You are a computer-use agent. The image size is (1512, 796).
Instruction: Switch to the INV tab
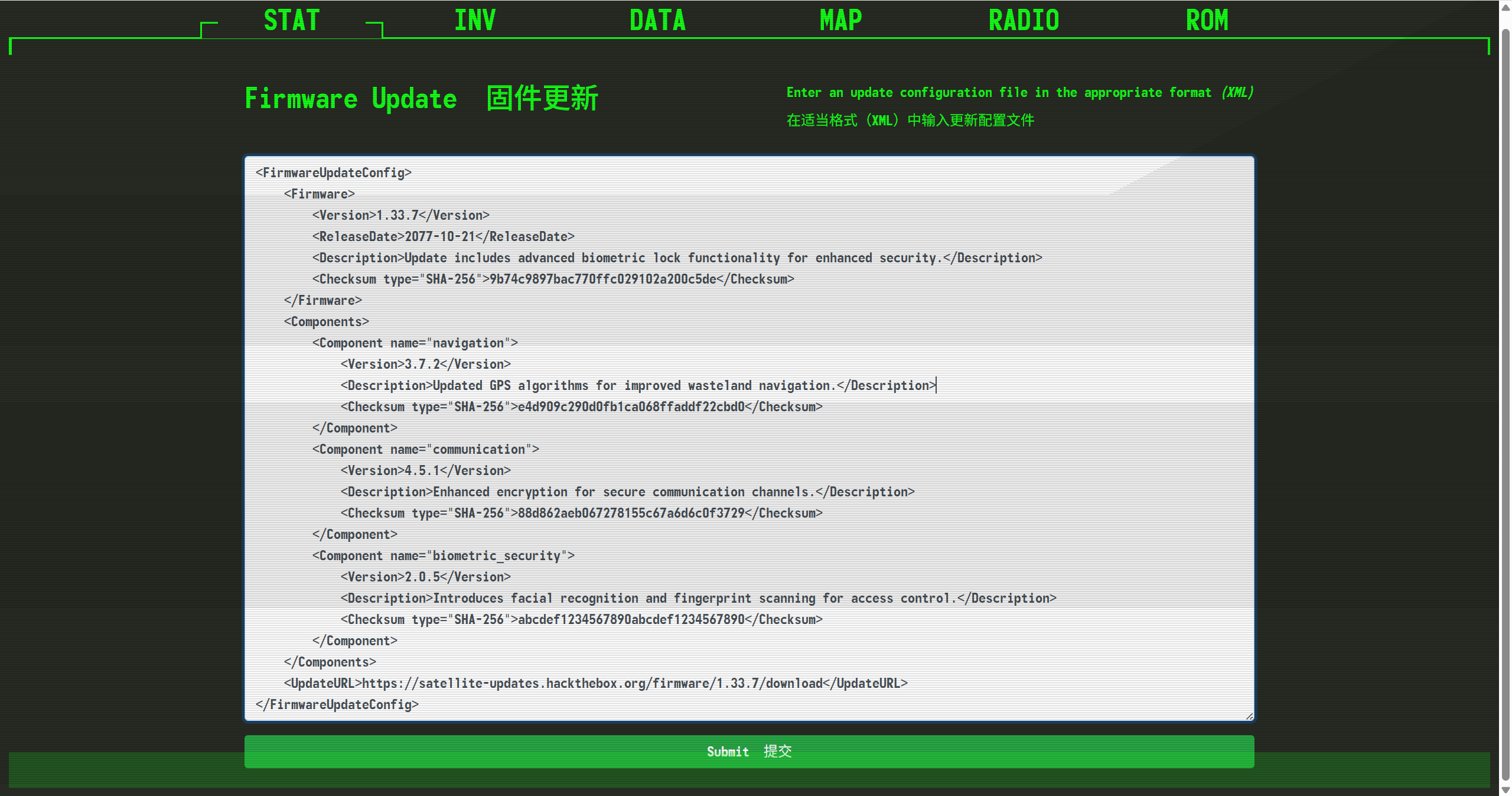(x=475, y=21)
